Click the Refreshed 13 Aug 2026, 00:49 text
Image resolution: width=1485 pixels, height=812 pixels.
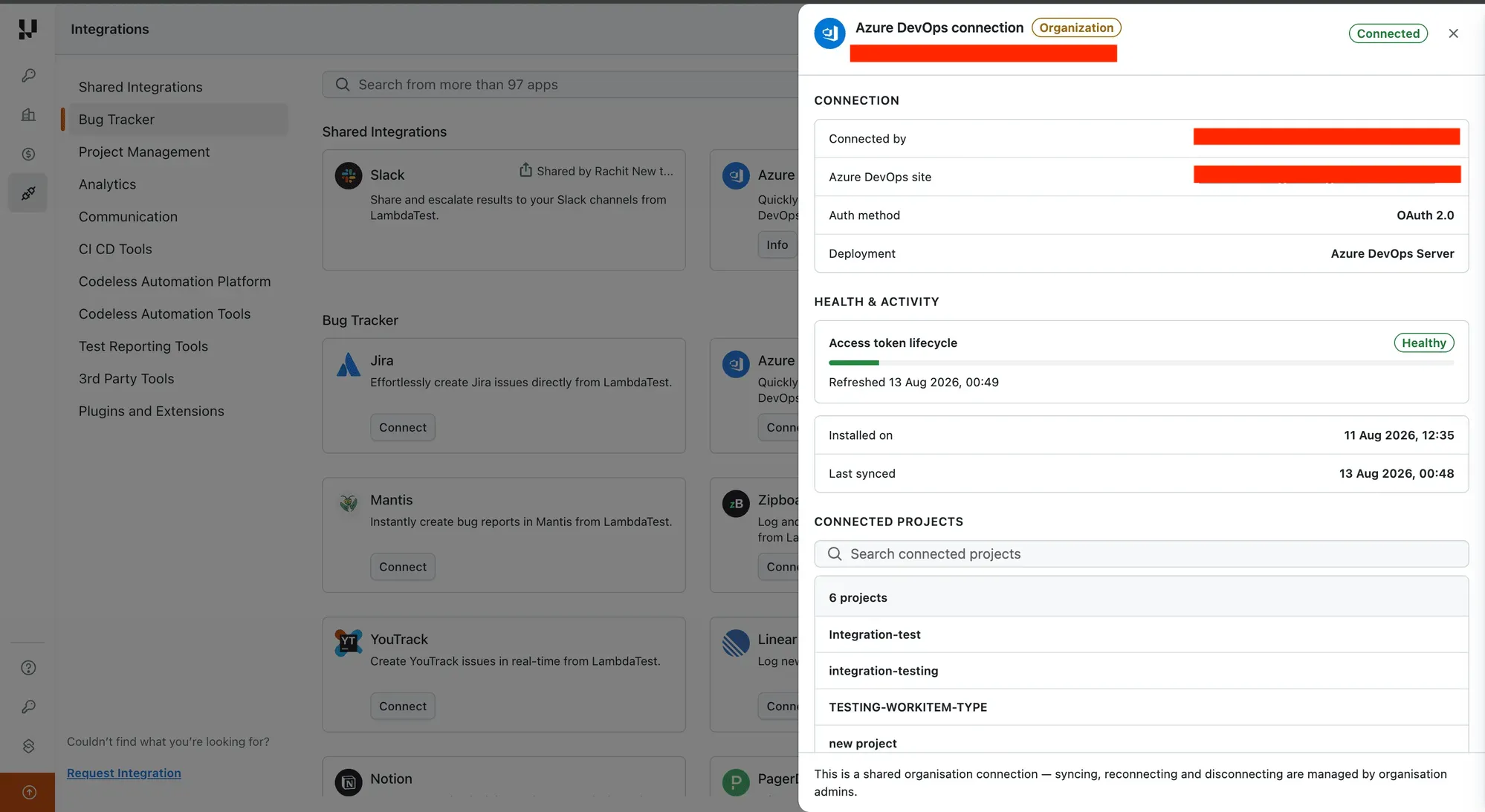[x=913, y=382]
